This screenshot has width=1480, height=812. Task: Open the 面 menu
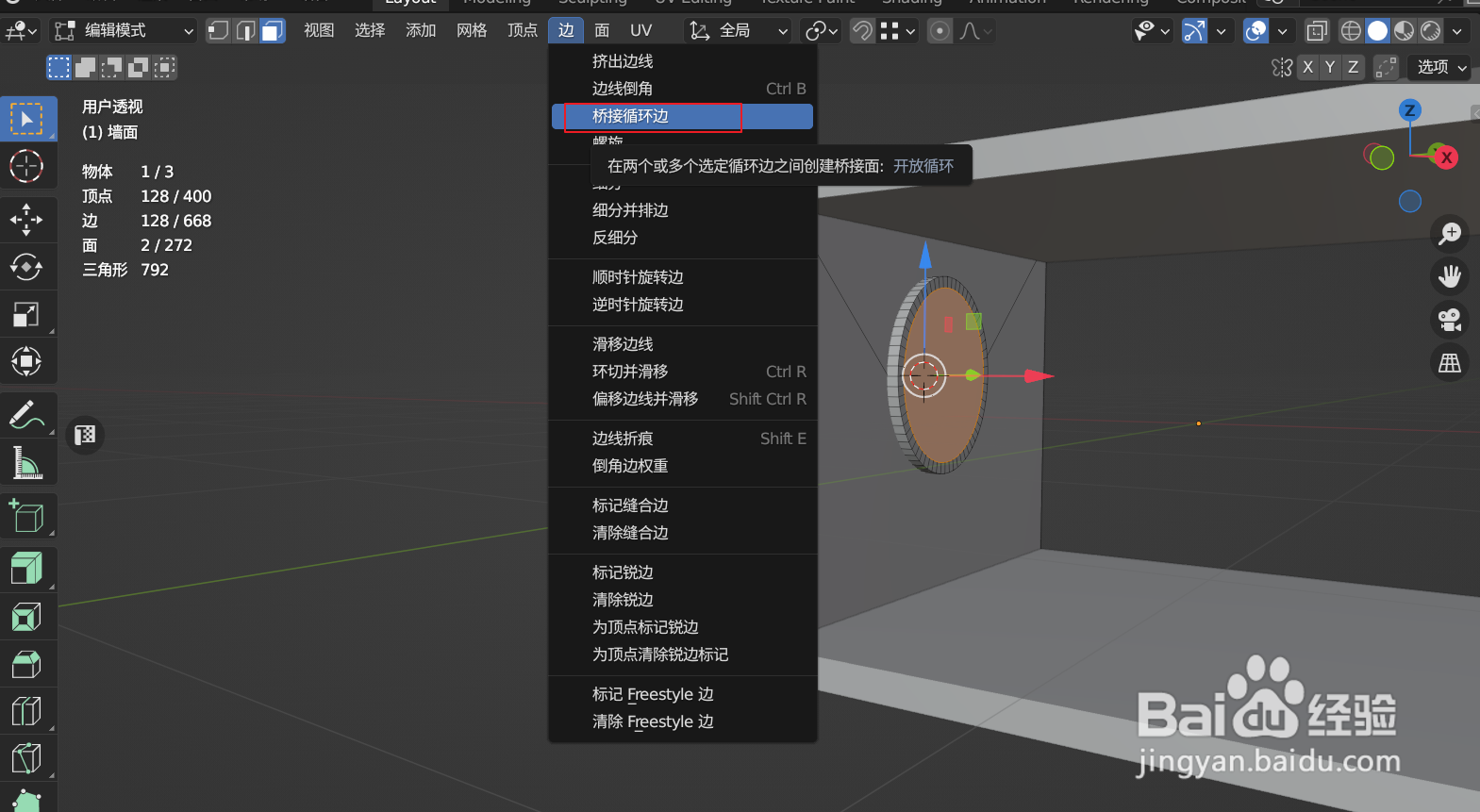602,31
